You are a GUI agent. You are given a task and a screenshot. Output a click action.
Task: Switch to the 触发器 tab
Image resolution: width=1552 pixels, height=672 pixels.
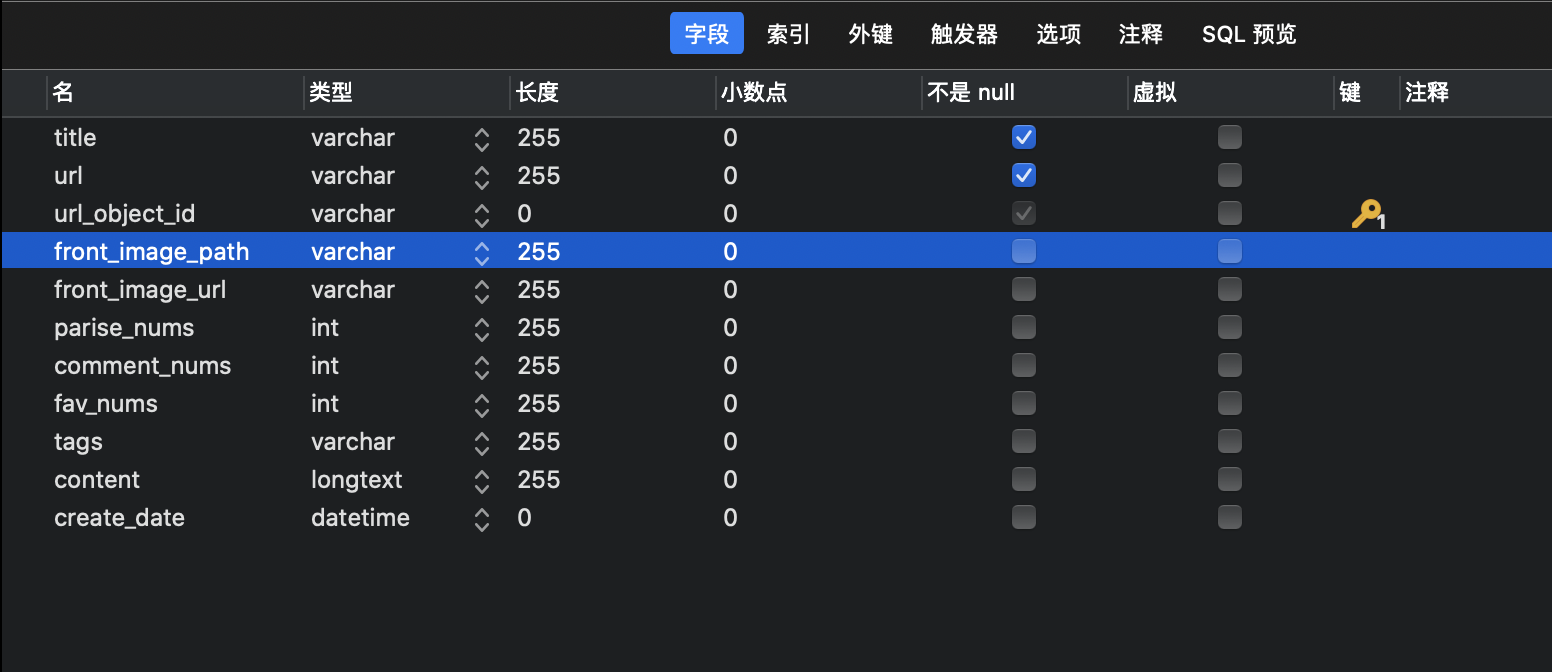964,34
